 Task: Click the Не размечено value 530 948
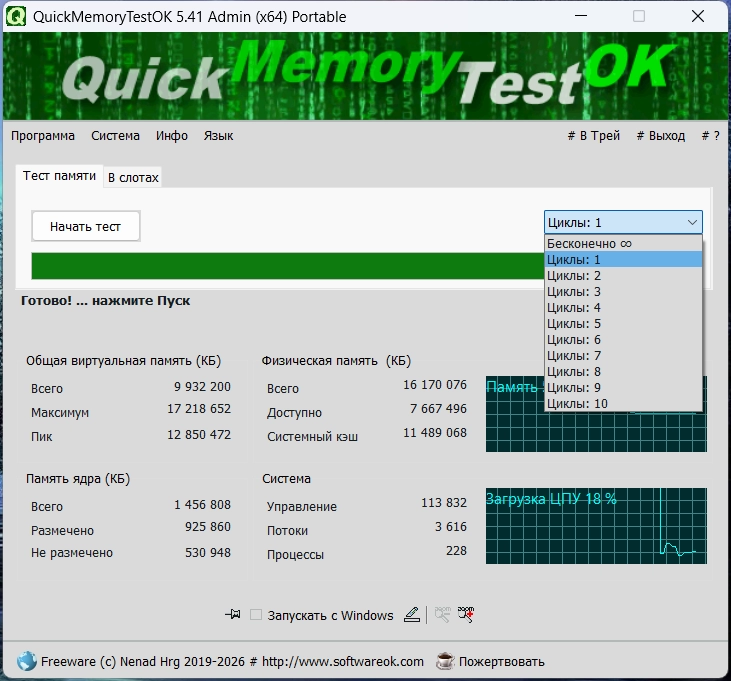208,552
